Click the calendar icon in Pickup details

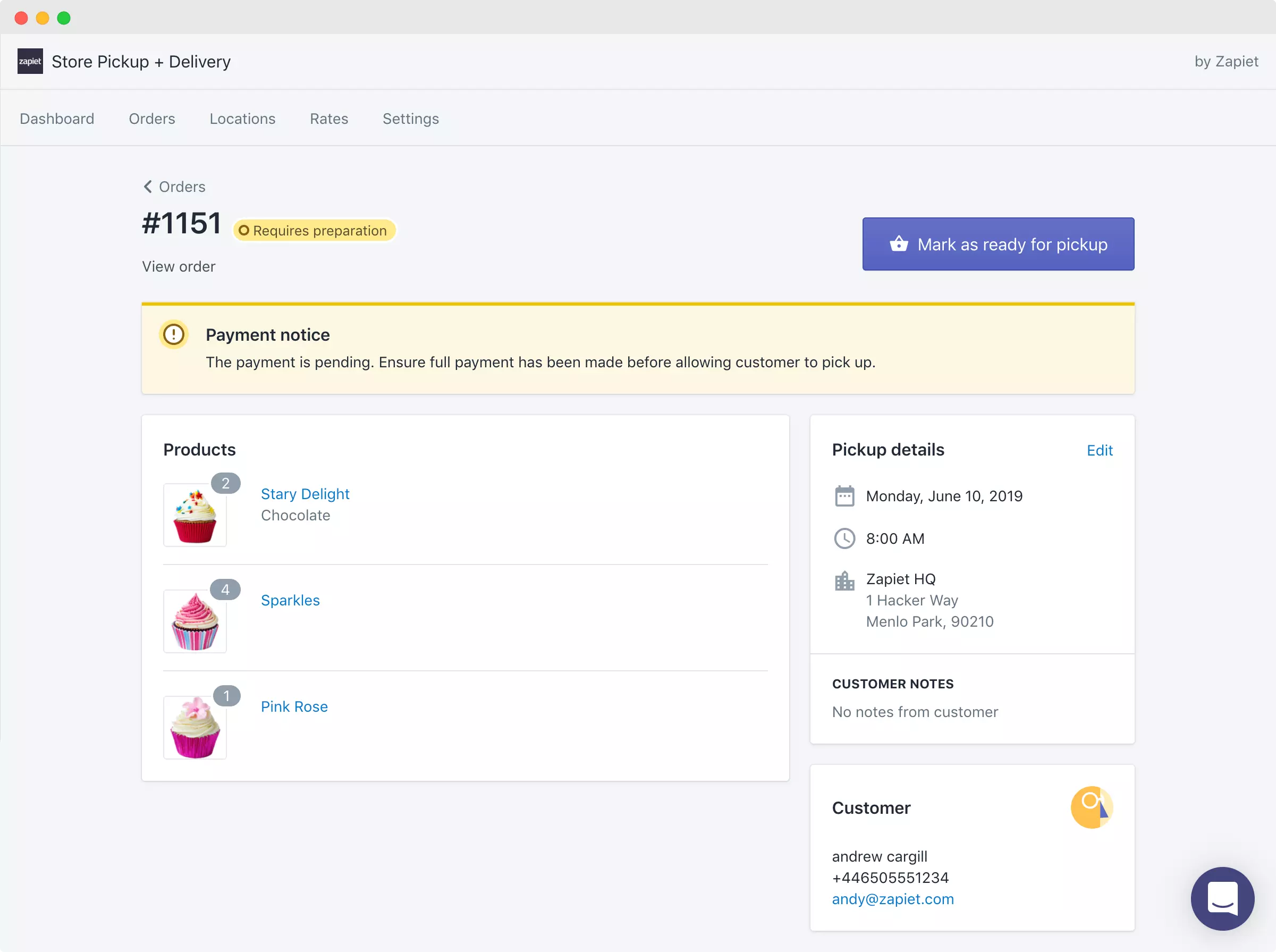tap(844, 495)
